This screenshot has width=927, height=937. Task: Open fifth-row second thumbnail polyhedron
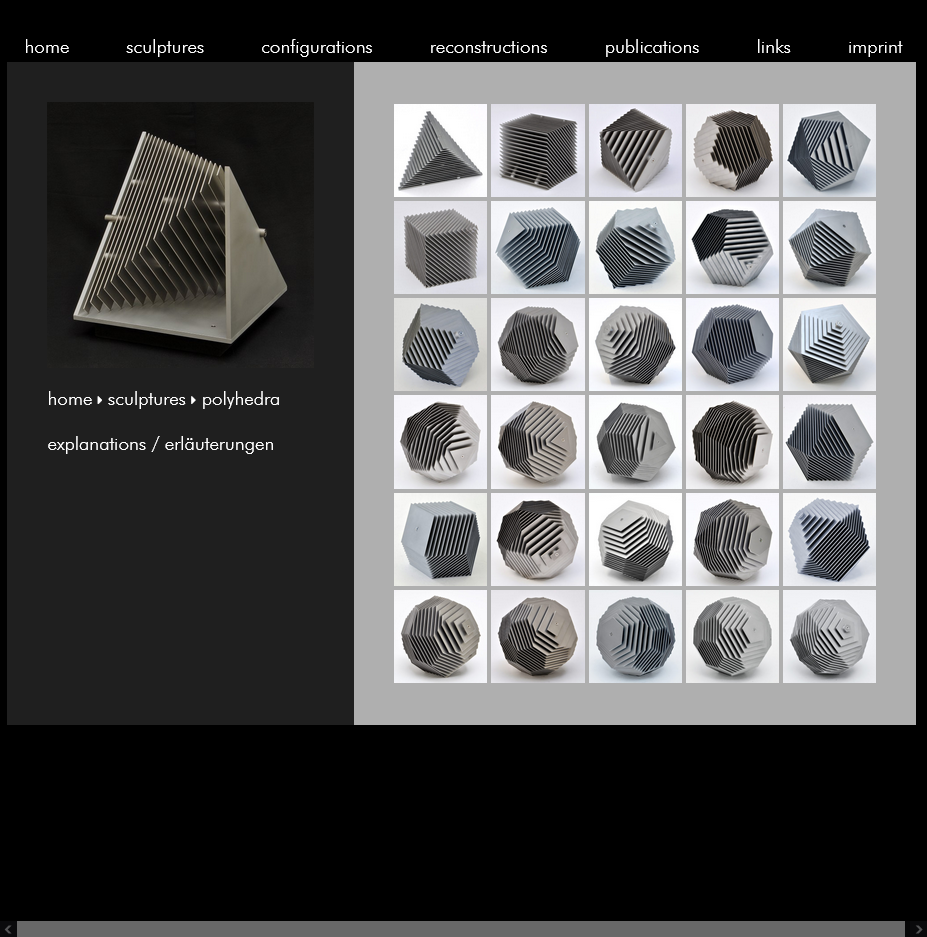(x=538, y=540)
